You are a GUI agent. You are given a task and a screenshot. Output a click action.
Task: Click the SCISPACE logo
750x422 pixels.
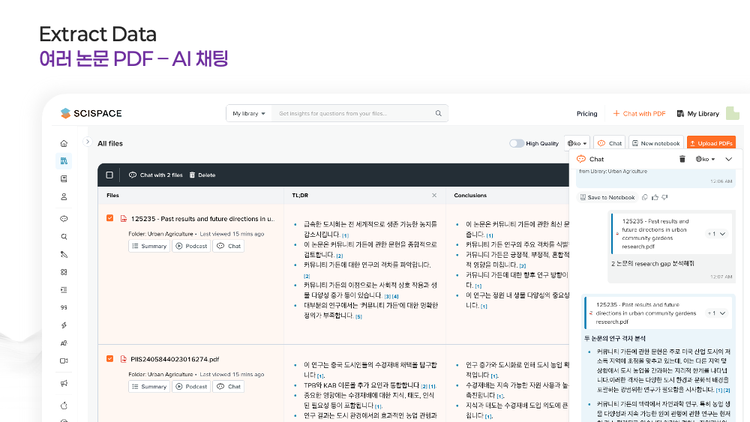pyautogui.click(x=91, y=113)
